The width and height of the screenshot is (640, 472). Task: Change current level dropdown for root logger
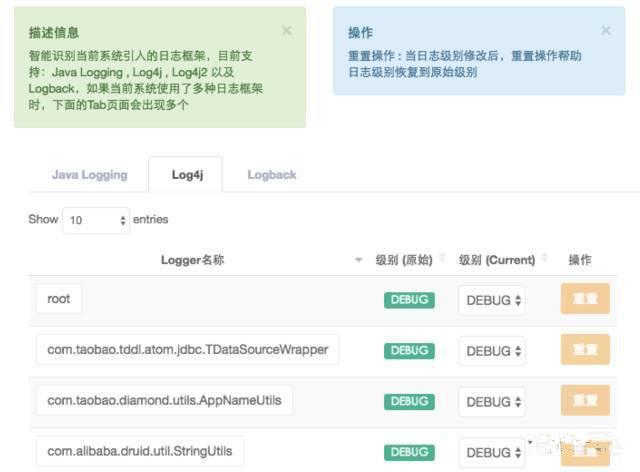[x=492, y=300]
